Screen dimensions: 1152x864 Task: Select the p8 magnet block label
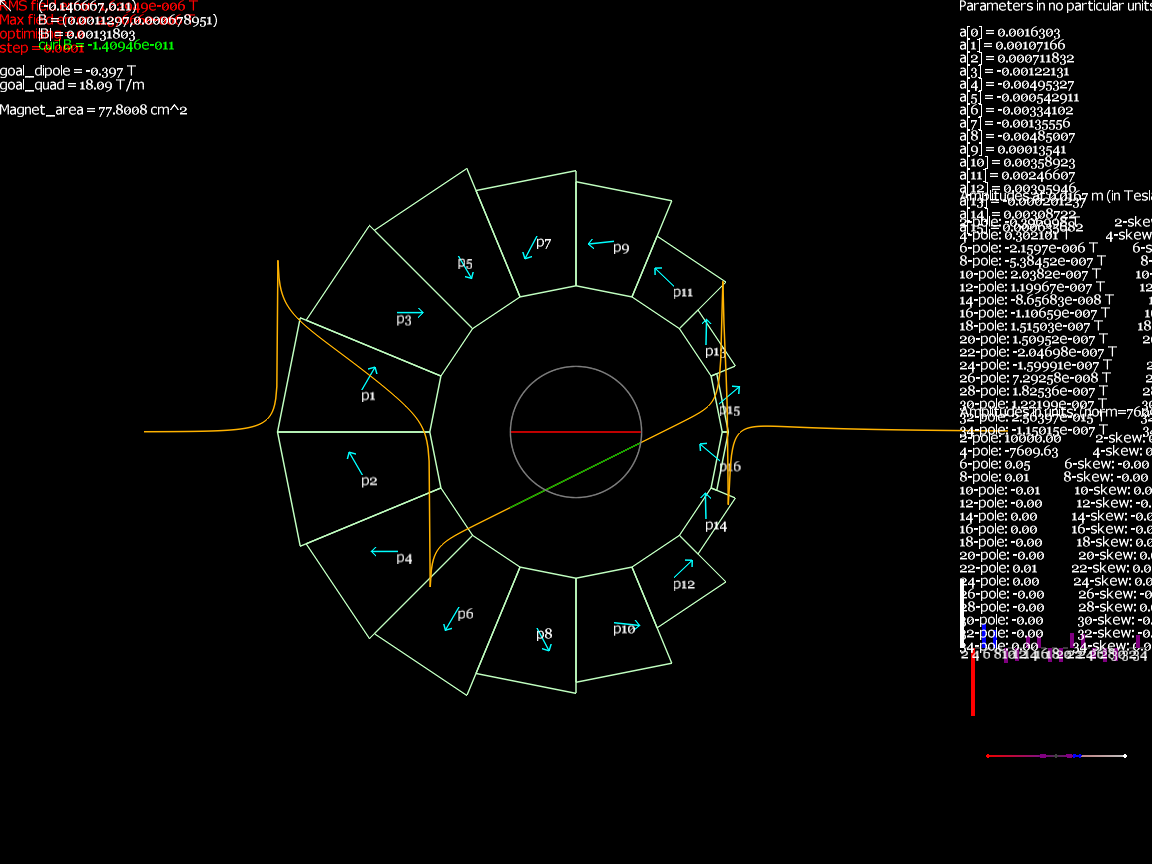pos(543,634)
